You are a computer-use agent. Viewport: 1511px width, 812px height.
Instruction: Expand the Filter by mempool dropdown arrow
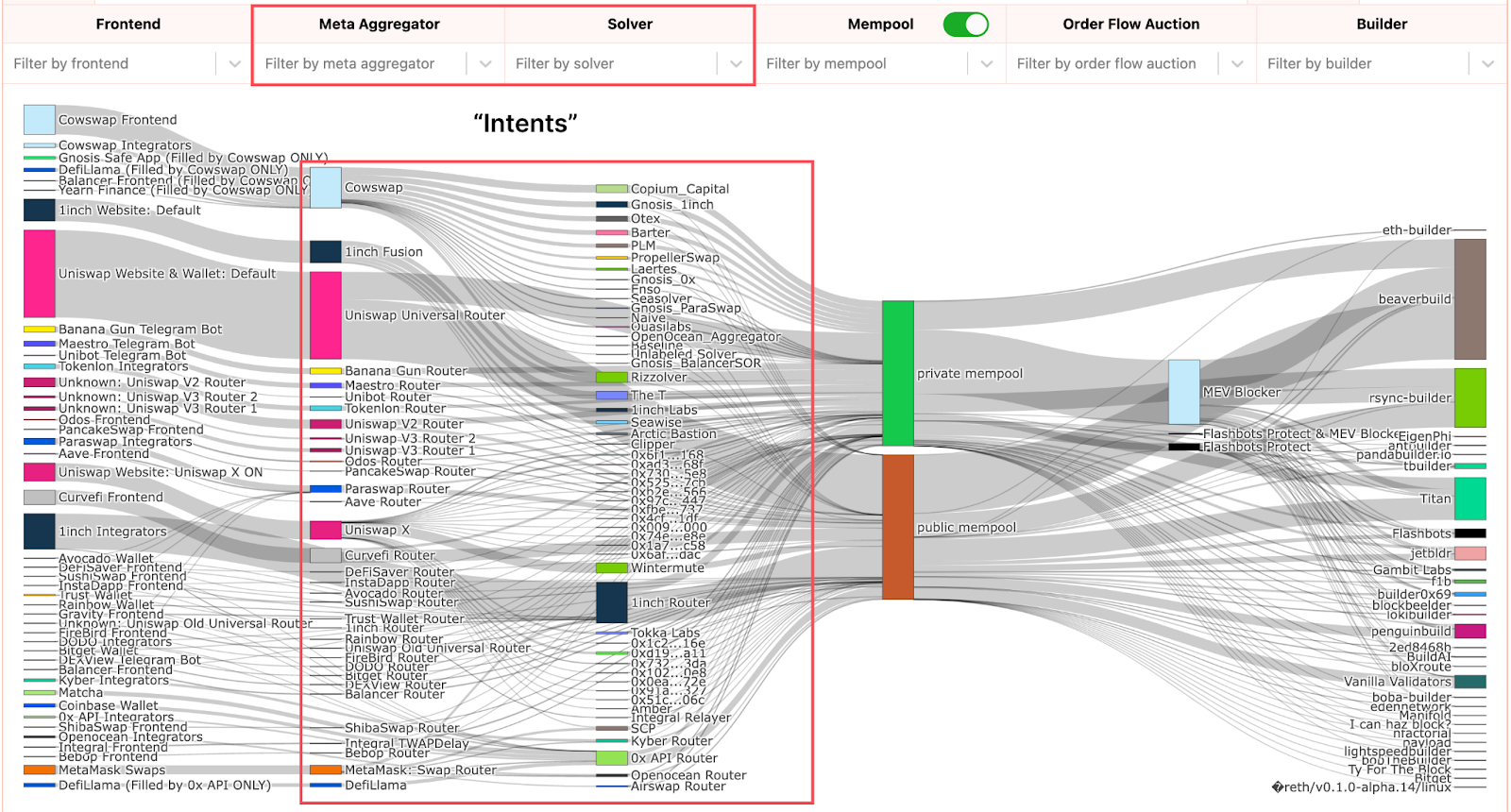[987, 64]
